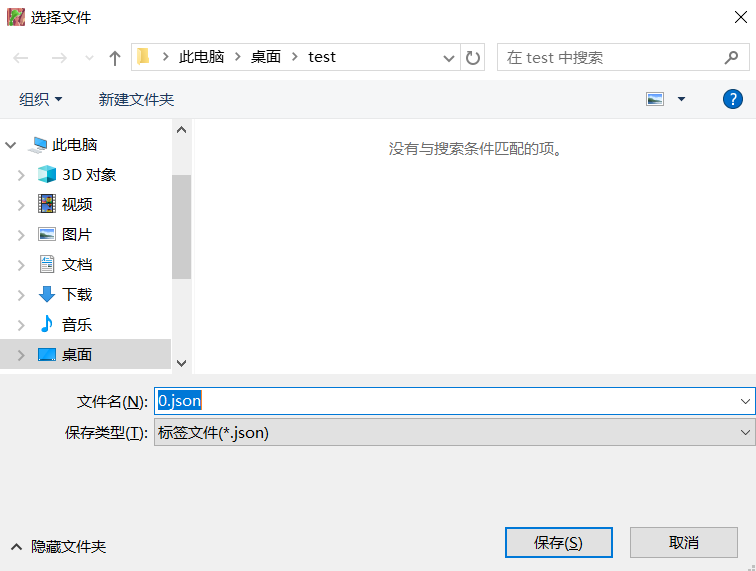Viewport: 756px width, 571px height.
Task: Select 下载 folder in tree
Action: pyautogui.click(x=77, y=294)
